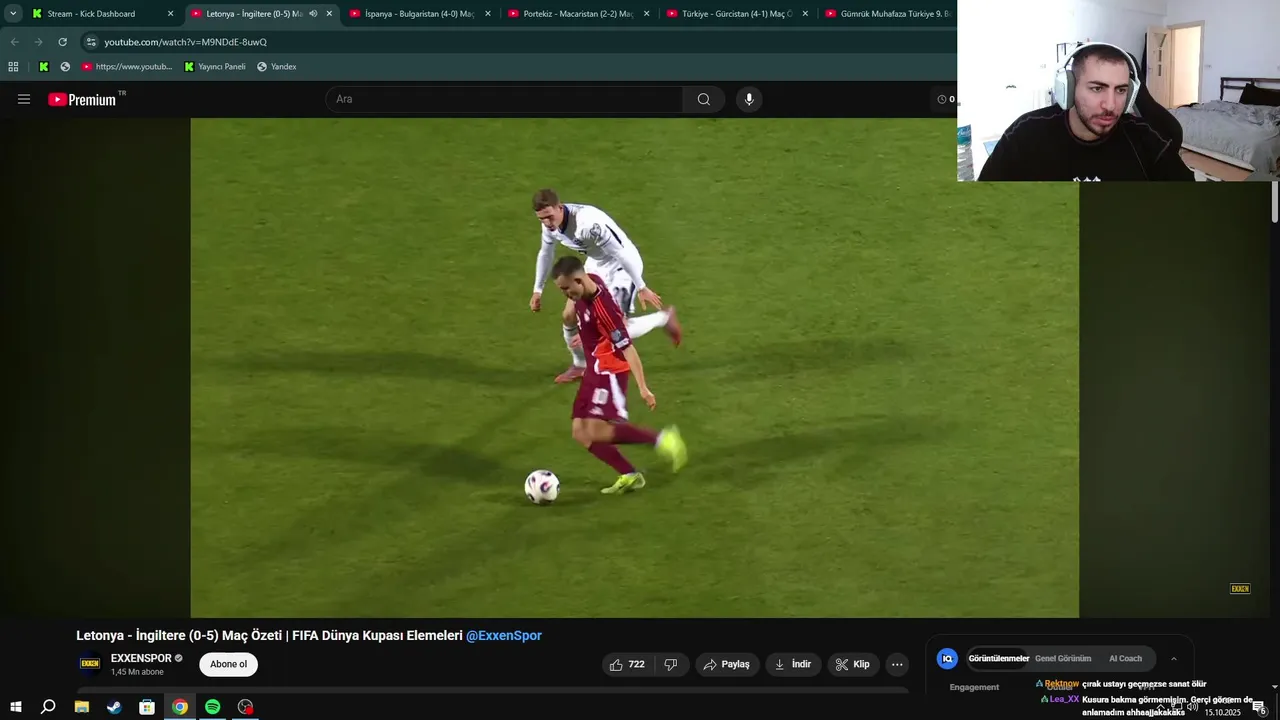Share the video with Paylaş
Viewport: 1280px width, 720px height.
pyautogui.click(x=726, y=664)
